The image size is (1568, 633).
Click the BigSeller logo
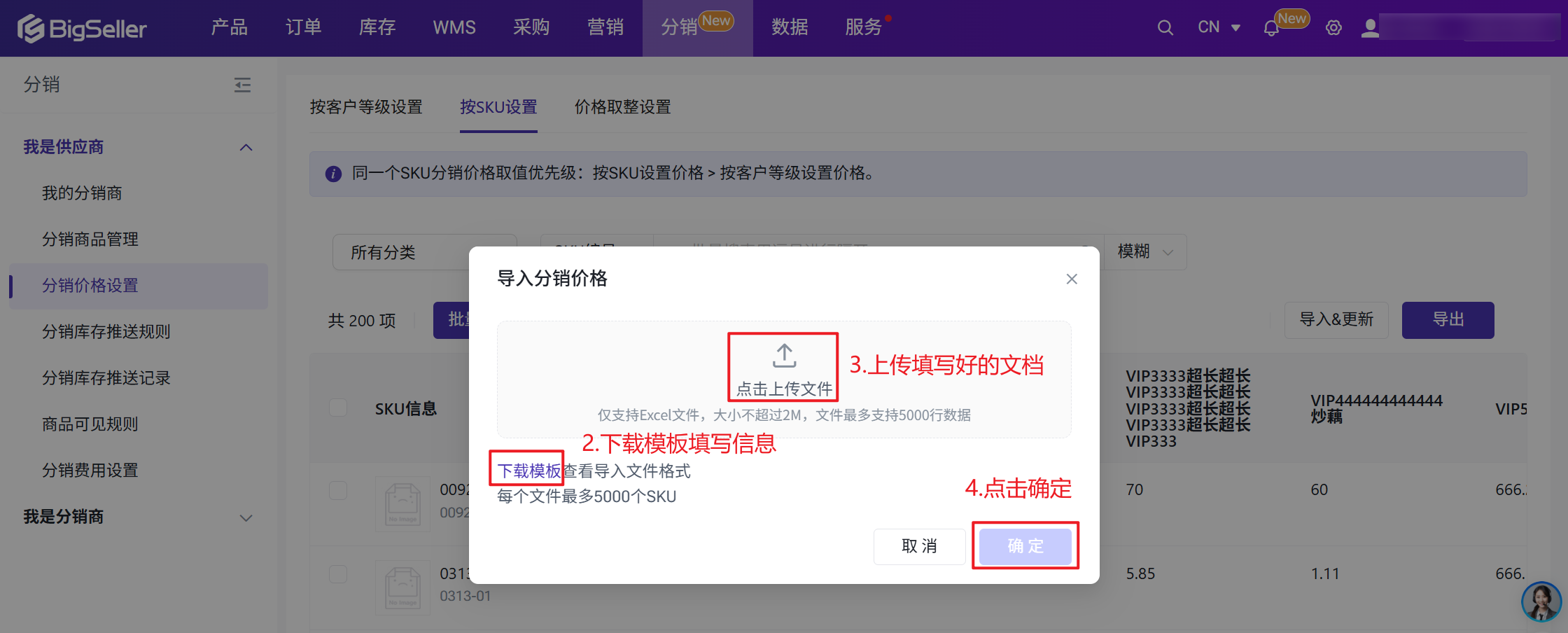coord(82,28)
